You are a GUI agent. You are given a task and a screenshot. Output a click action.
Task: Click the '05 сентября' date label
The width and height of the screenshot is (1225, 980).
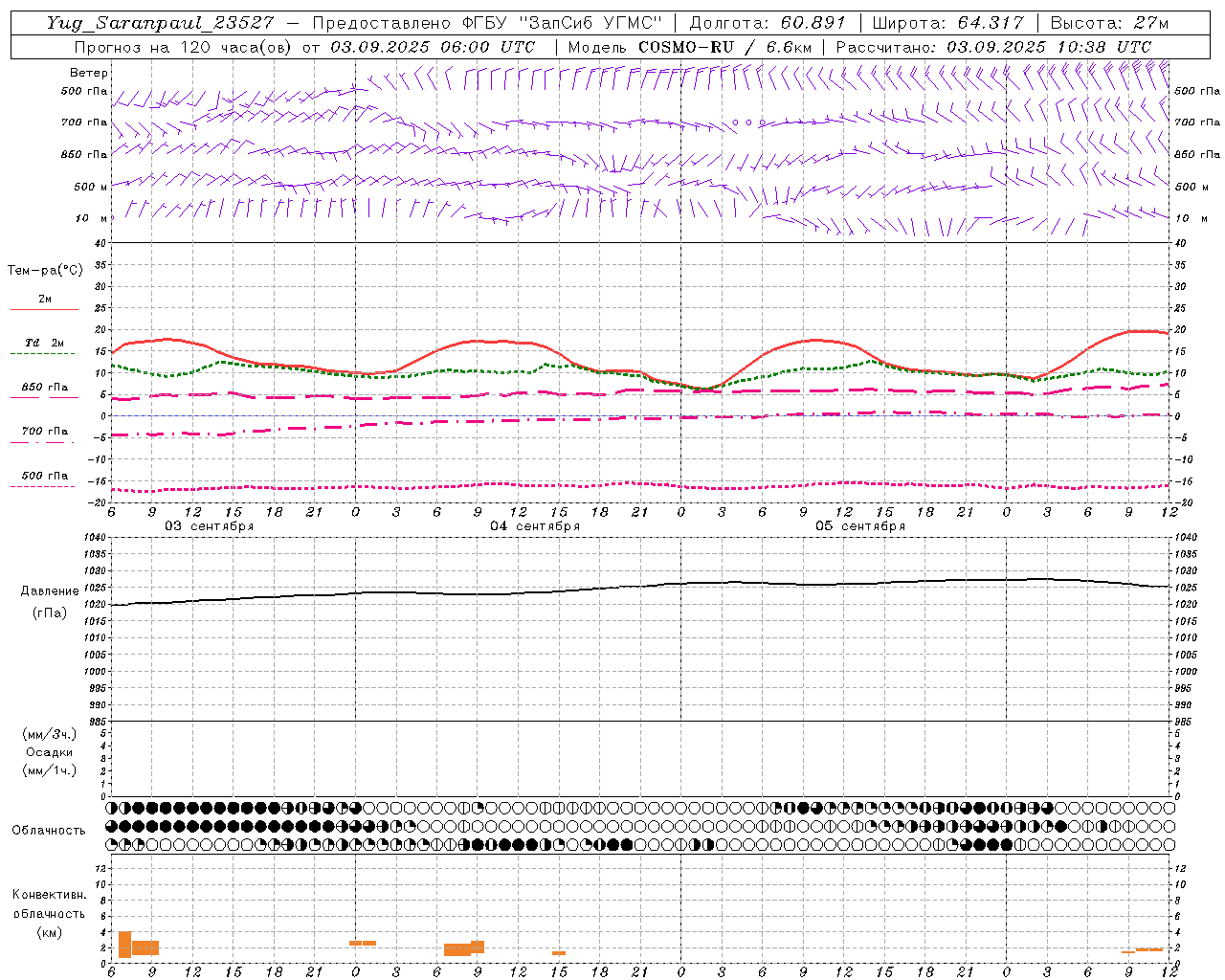(860, 526)
